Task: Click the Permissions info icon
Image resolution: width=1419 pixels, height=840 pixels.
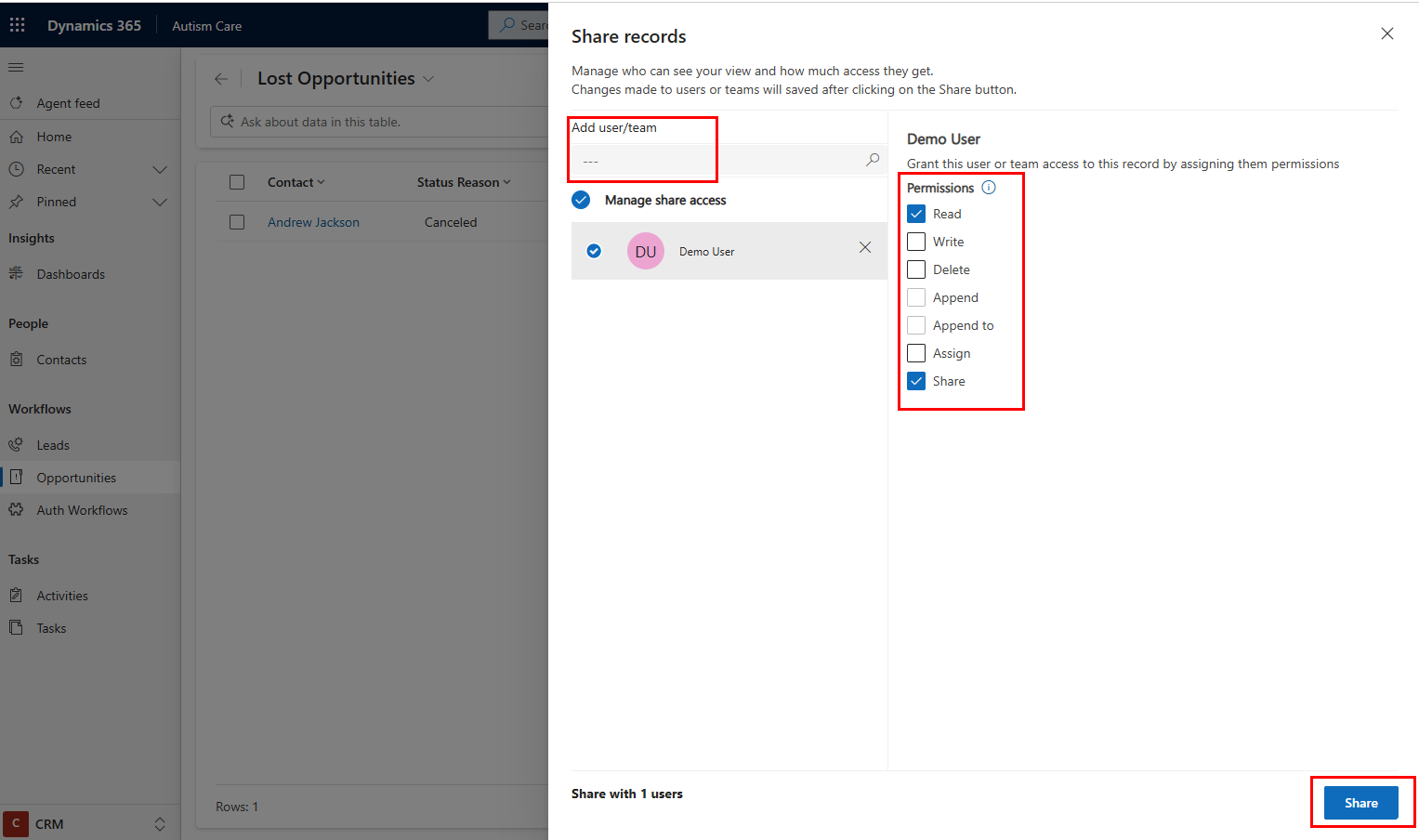Action: [989, 188]
